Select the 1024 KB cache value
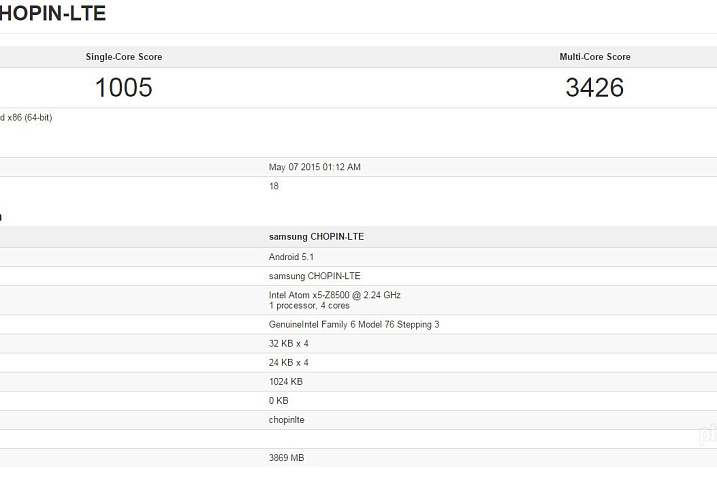 (286, 381)
